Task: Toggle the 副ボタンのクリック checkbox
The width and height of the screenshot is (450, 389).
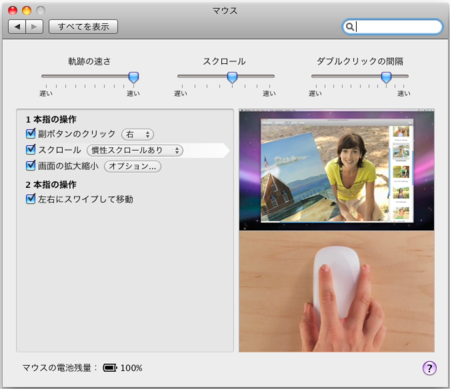Action: click(x=31, y=134)
